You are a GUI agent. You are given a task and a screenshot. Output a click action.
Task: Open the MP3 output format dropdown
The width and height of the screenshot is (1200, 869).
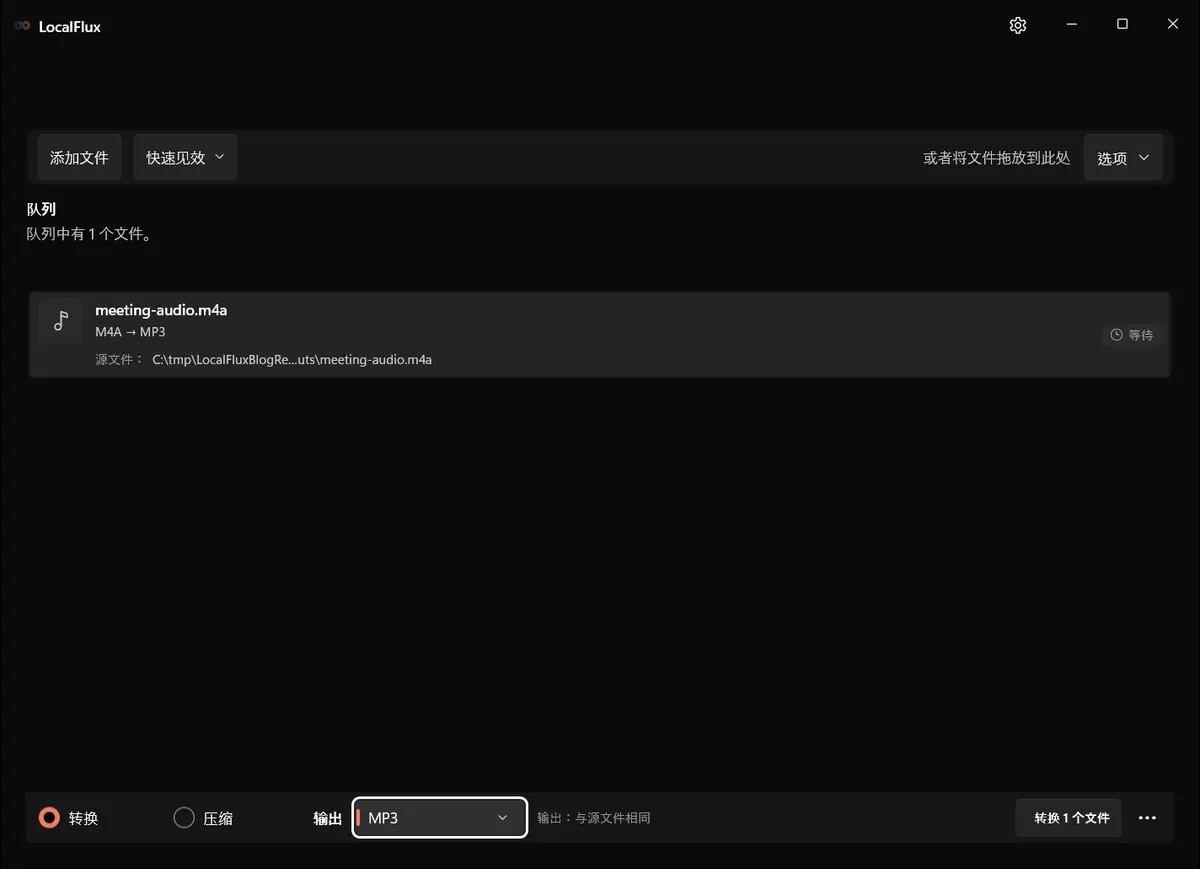440,818
